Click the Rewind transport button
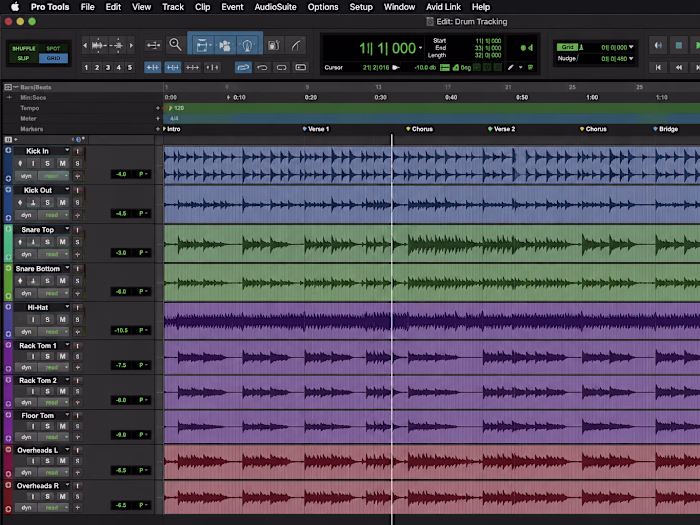 (x=679, y=67)
